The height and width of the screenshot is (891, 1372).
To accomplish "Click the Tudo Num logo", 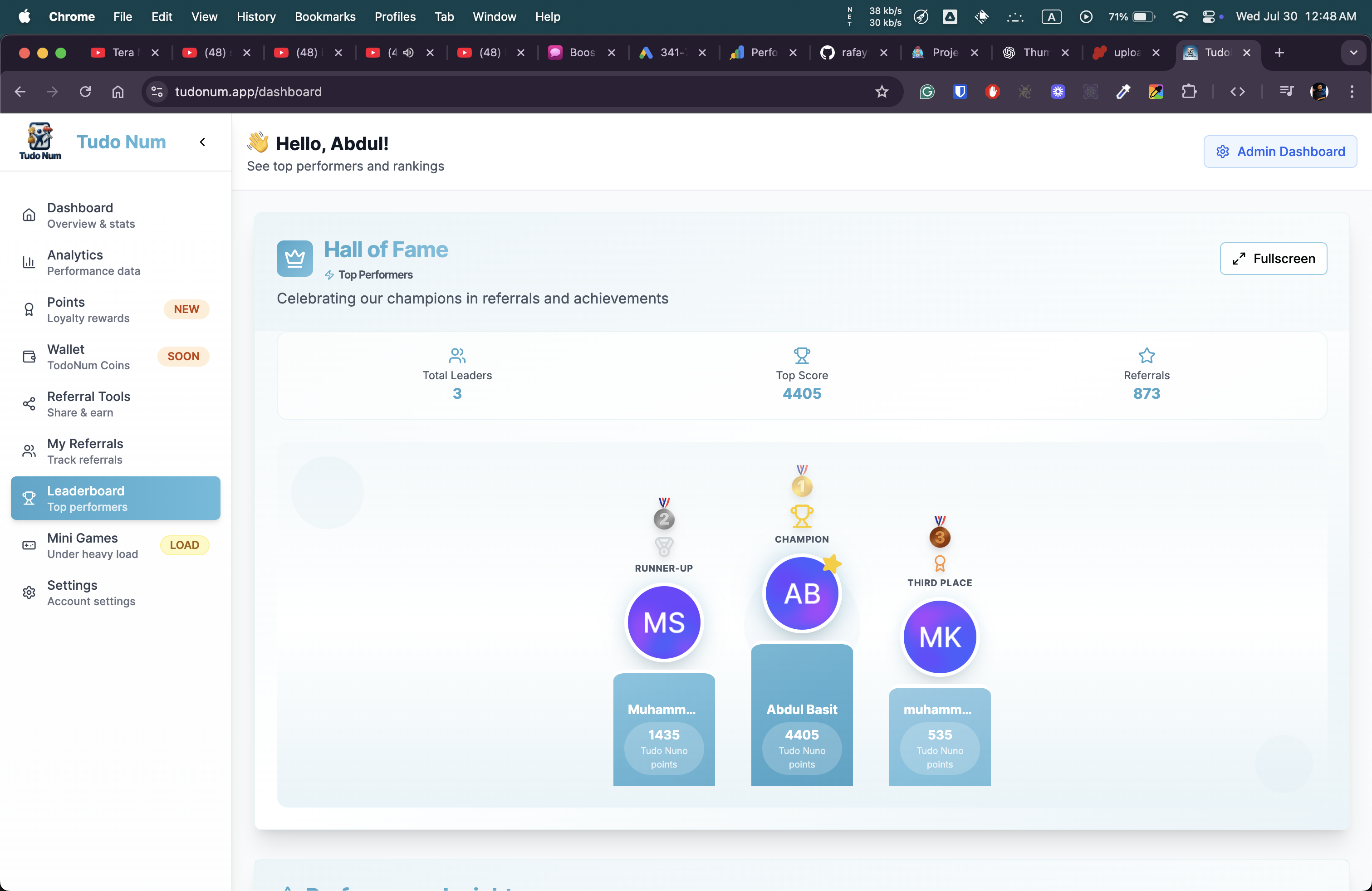I will click(x=40, y=141).
